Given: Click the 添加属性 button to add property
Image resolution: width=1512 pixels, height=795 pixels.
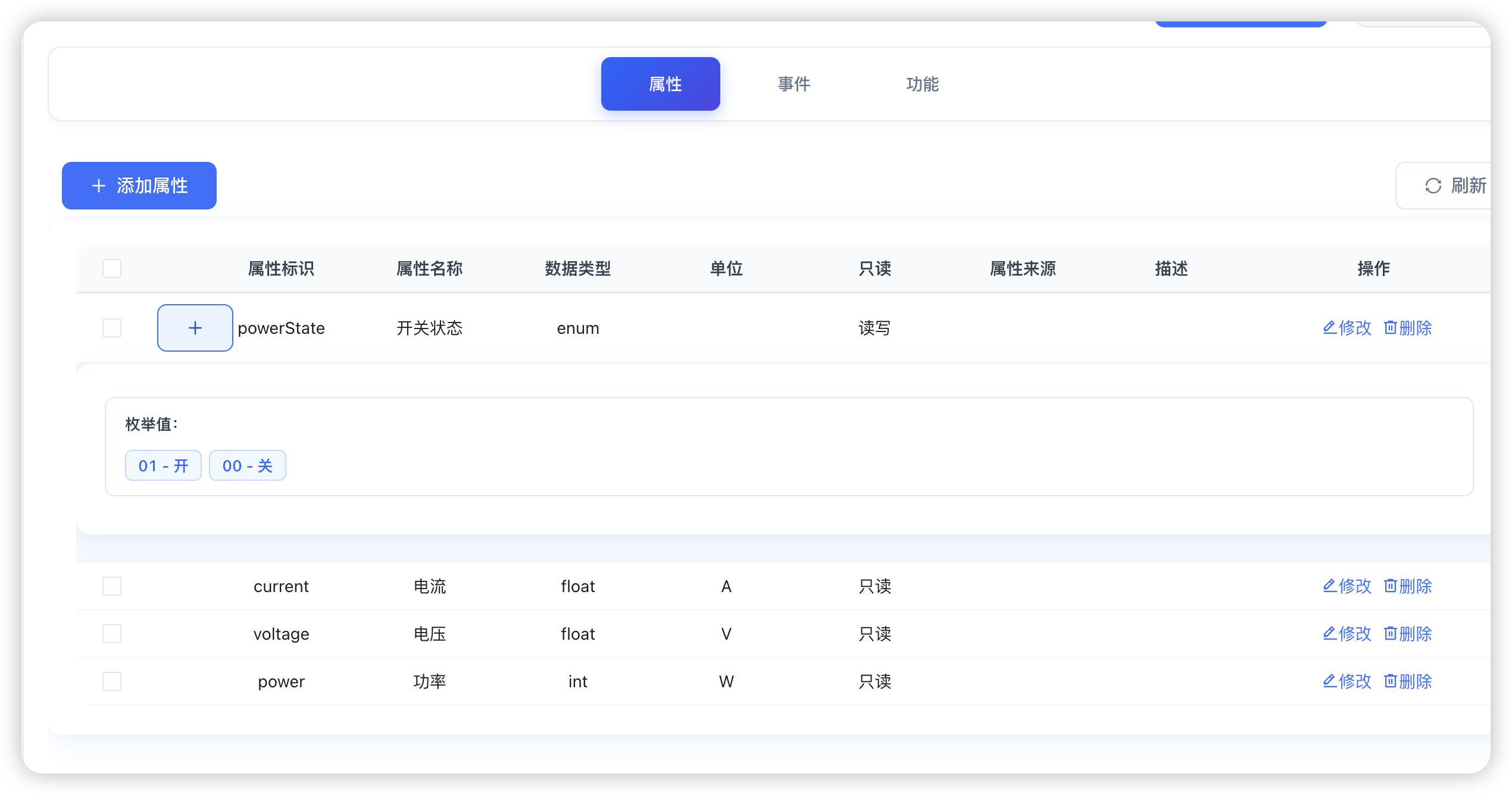Looking at the screenshot, I should [139, 186].
